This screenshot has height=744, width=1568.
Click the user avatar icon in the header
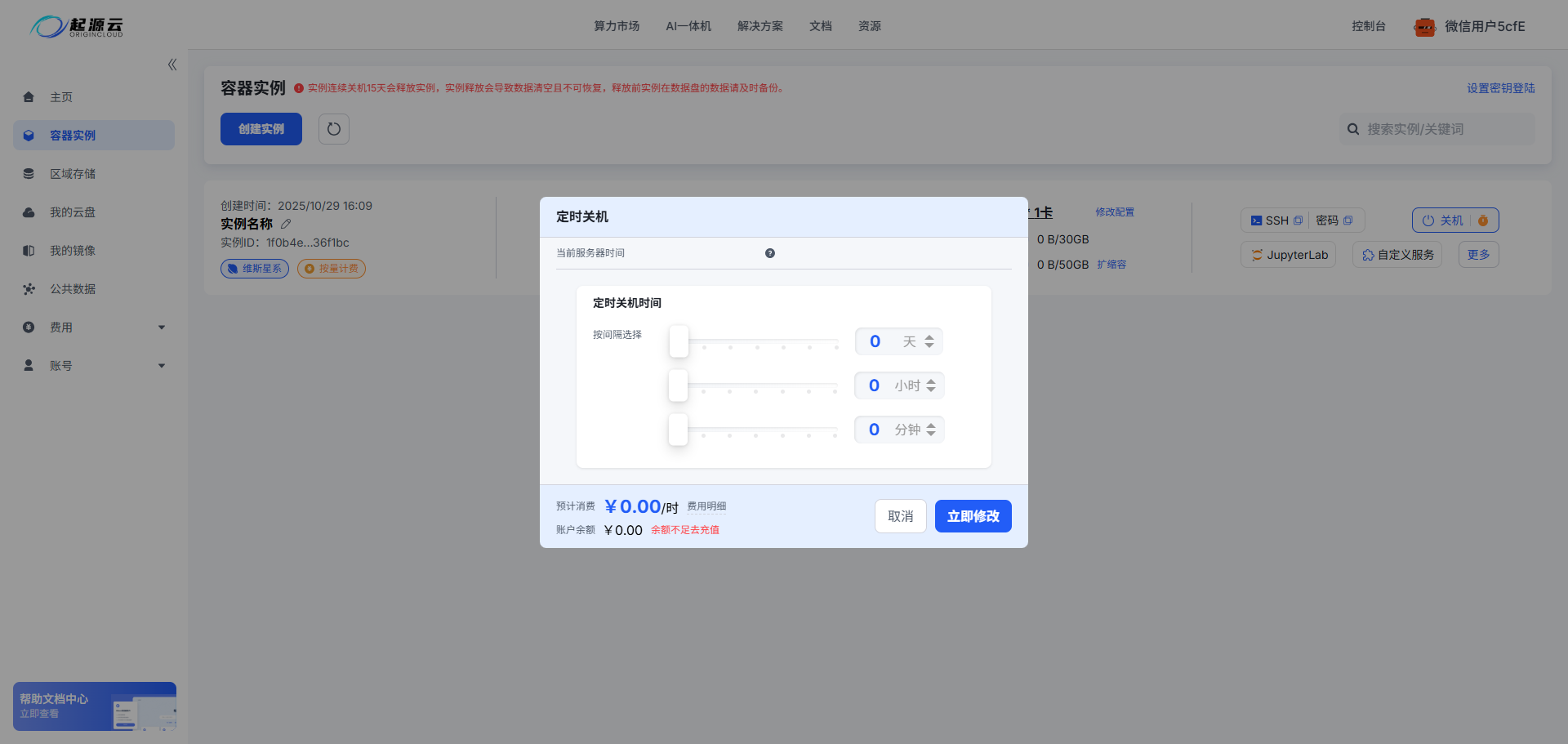1425,27
